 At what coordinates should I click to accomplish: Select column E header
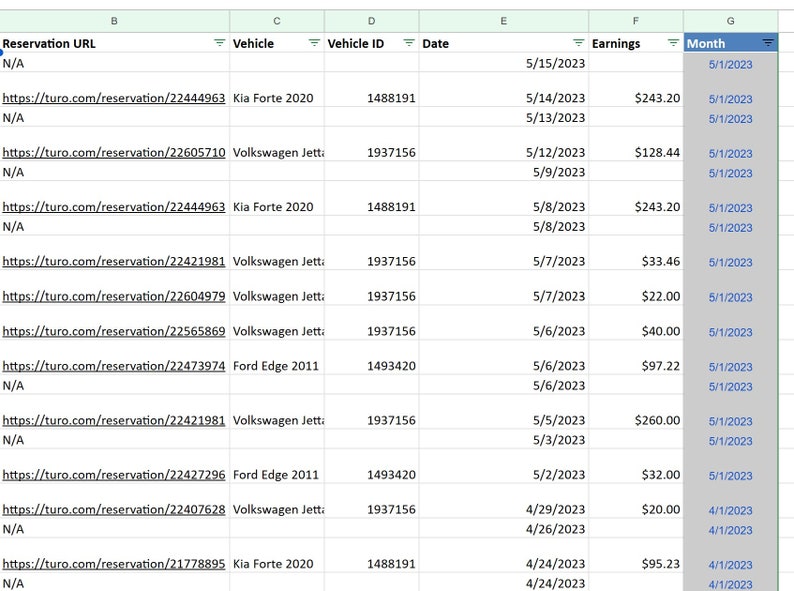pyautogui.click(x=504, y=21)
